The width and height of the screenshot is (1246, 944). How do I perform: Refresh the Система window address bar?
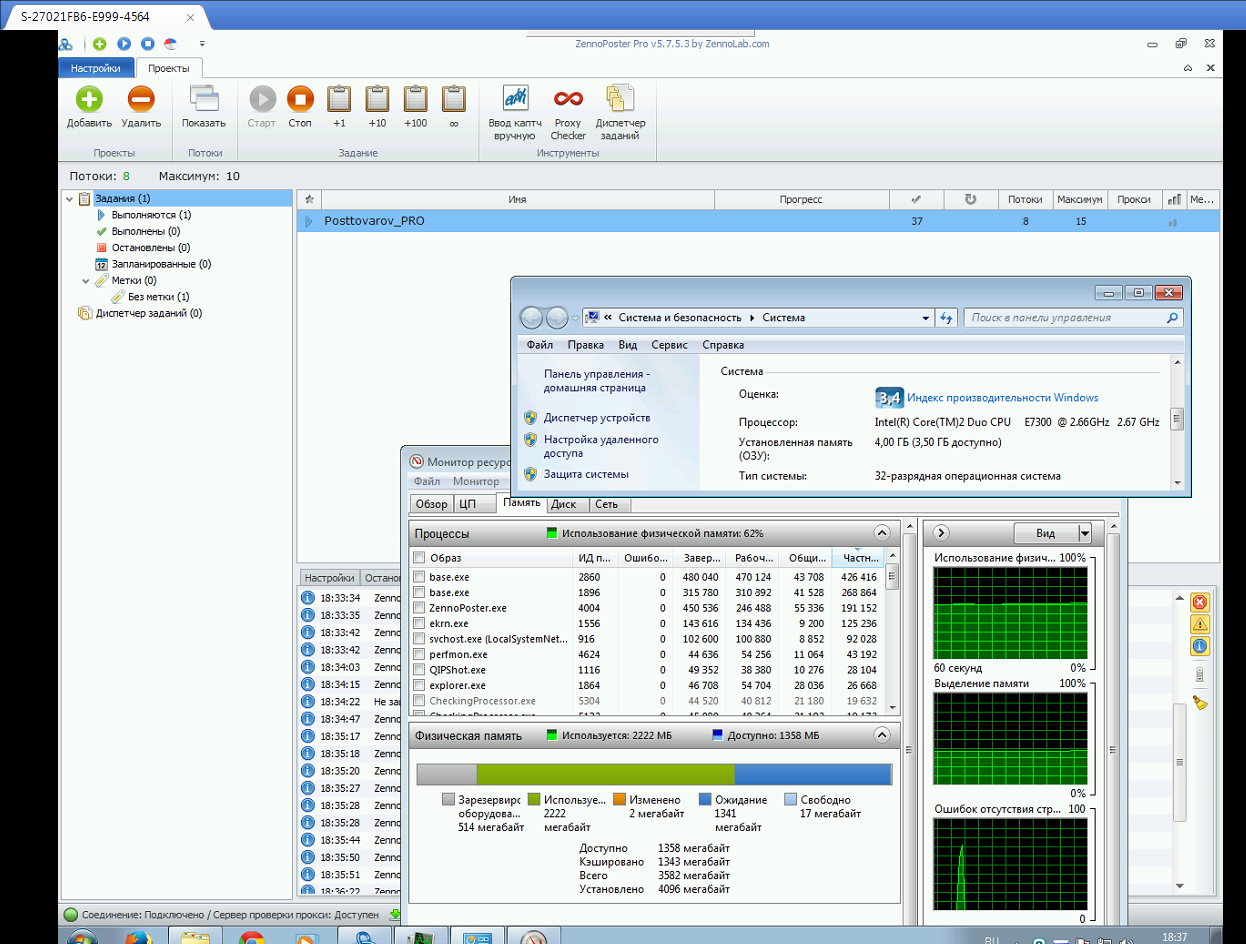click(947, 318)
